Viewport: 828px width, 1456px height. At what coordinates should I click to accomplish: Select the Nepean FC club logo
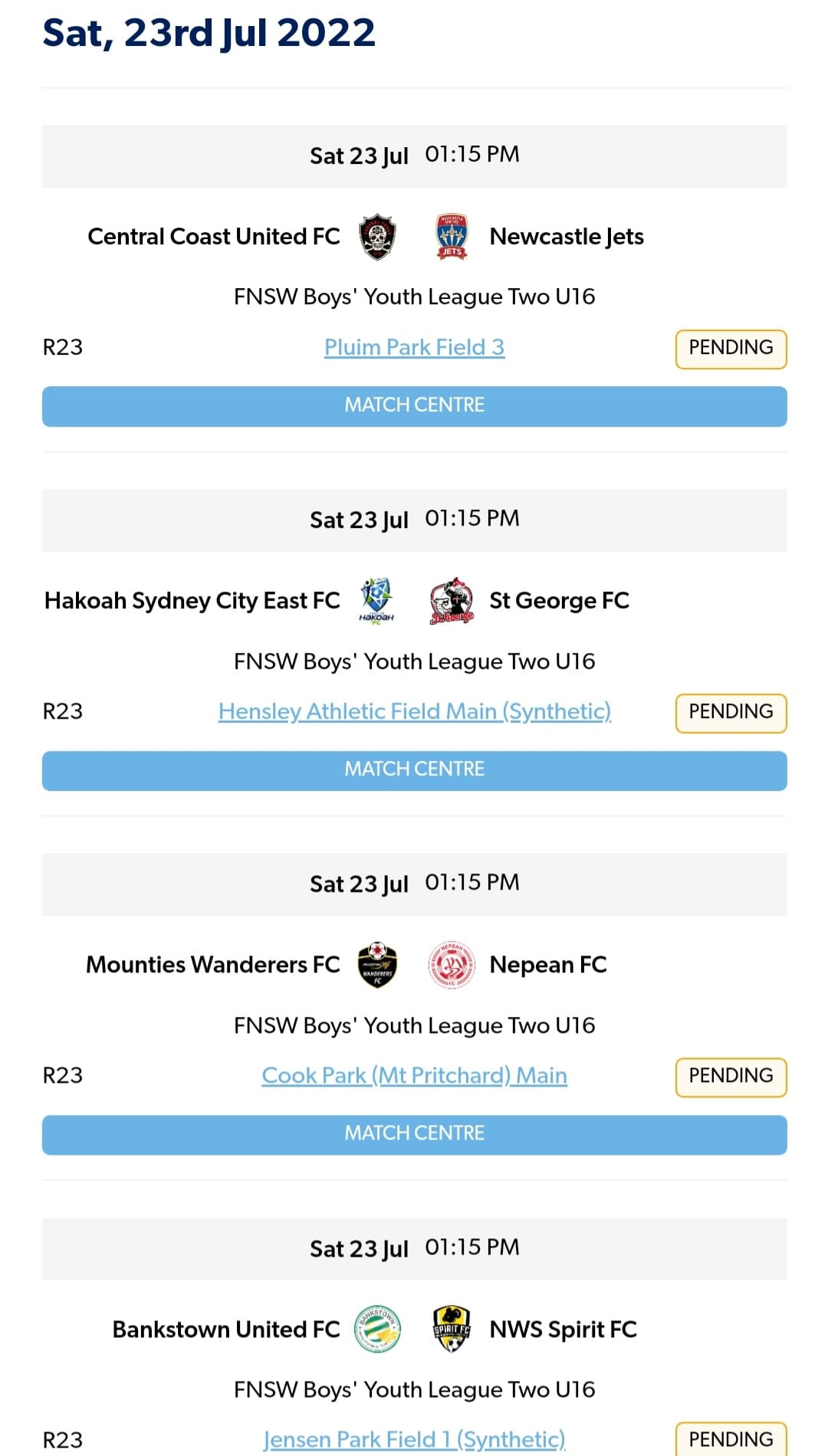[x=451, y=965]
